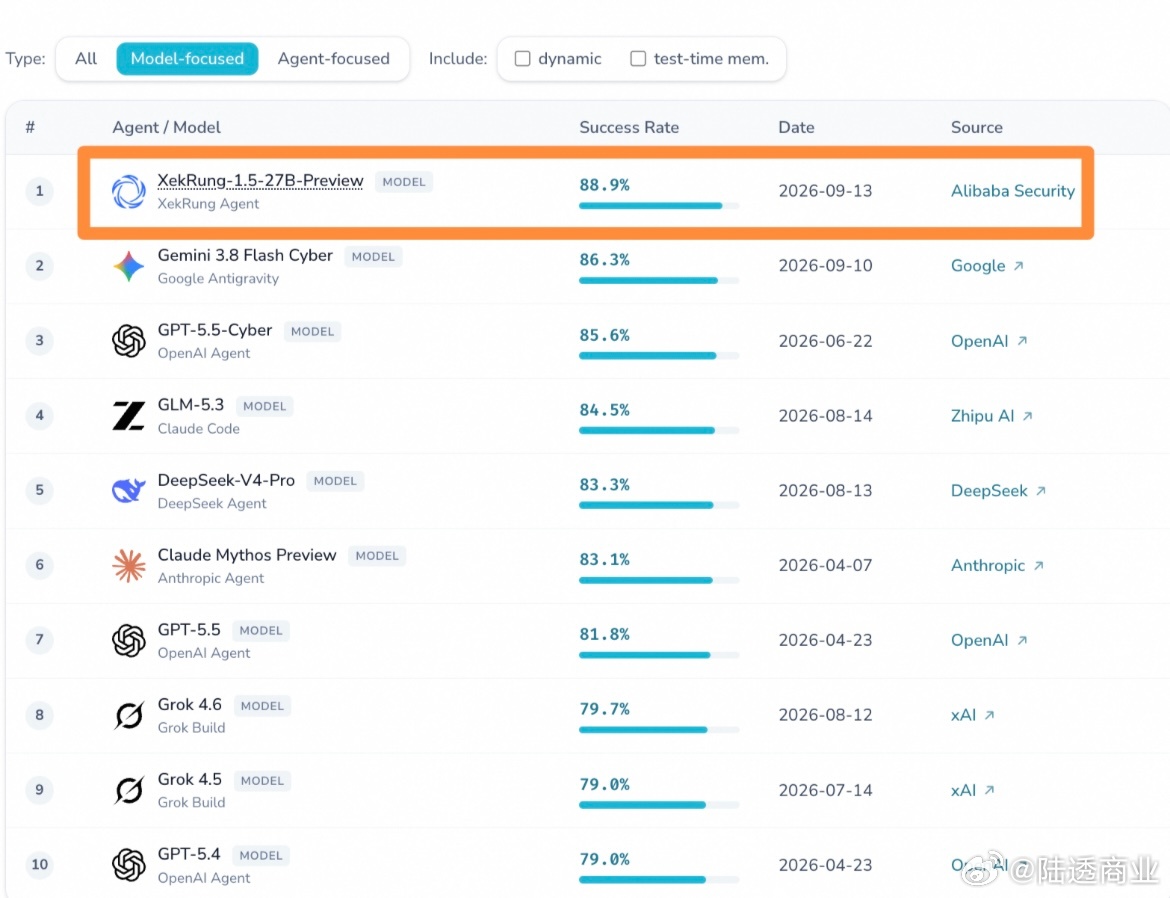Click the 86.3% success rate bar
Image resolution: width=1170 pixels, height=898 pixels.
659,281
